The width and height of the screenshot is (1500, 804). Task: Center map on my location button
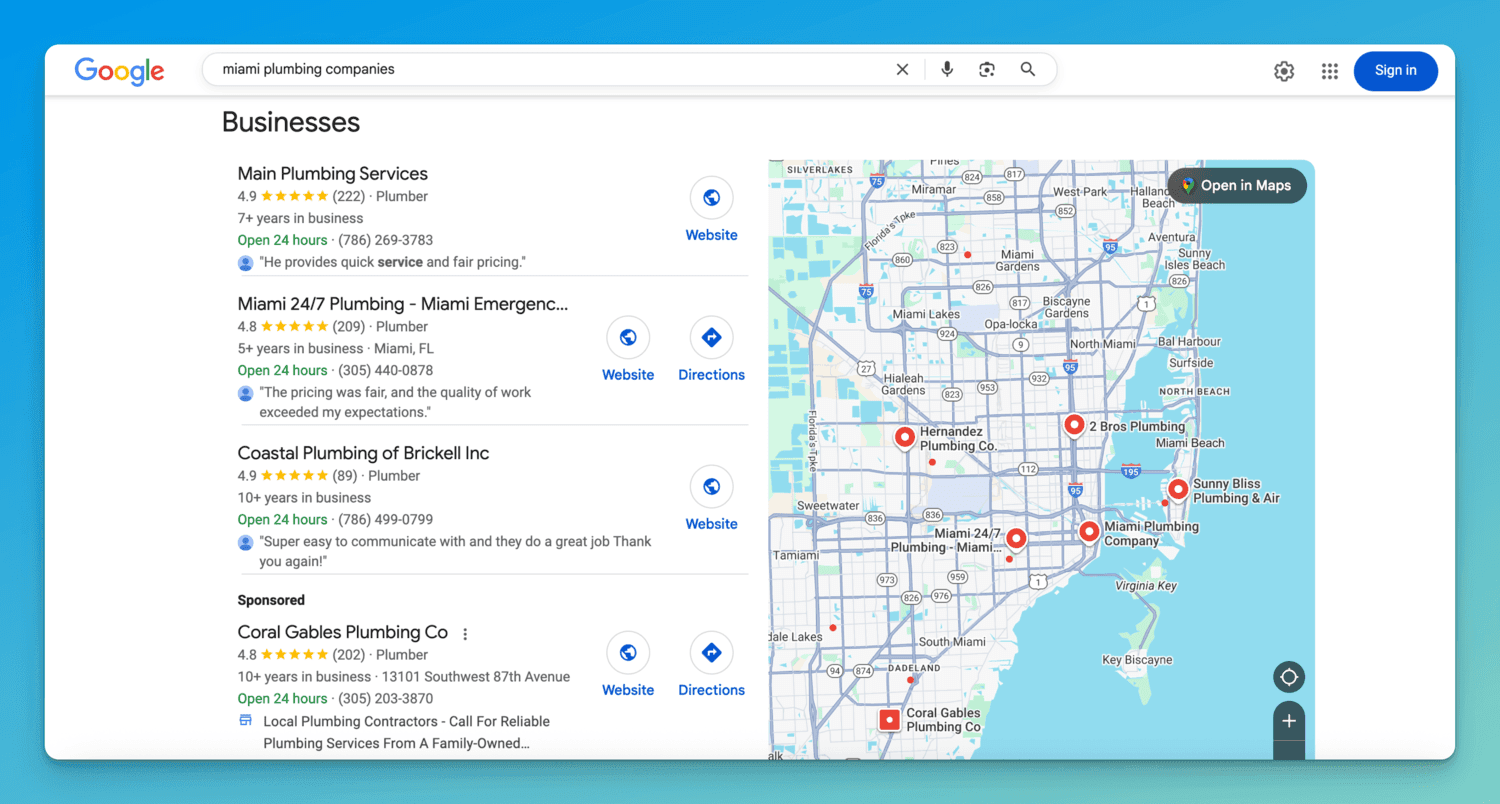point(1288,678)
